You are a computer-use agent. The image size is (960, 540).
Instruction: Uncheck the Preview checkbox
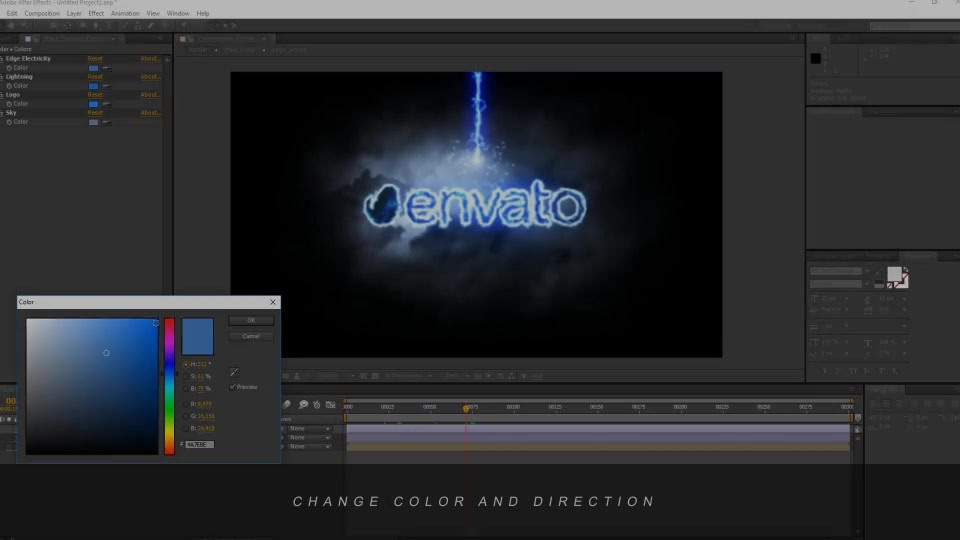[x=233, y=387]
